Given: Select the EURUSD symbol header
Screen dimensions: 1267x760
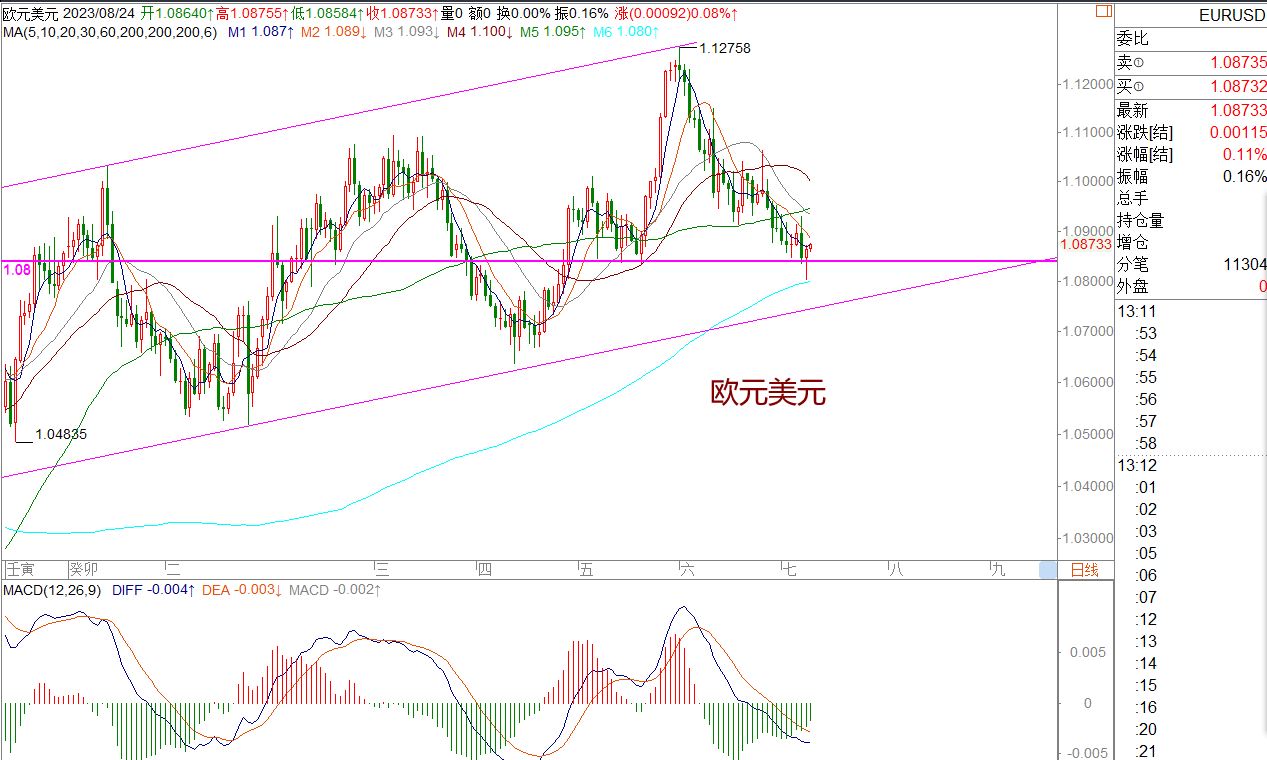Looking at the screenshot, I should coord(1233,15).
